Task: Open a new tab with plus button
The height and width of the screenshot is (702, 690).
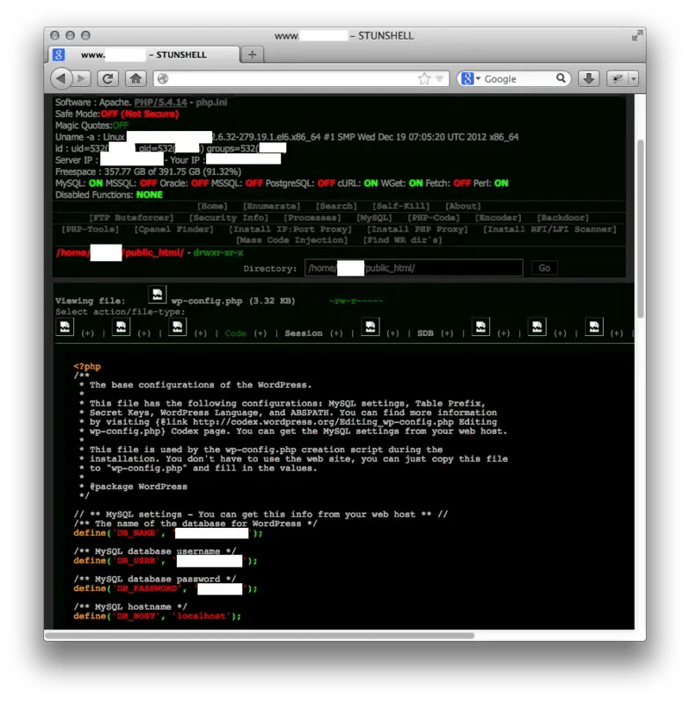Action: coord(252,54)
